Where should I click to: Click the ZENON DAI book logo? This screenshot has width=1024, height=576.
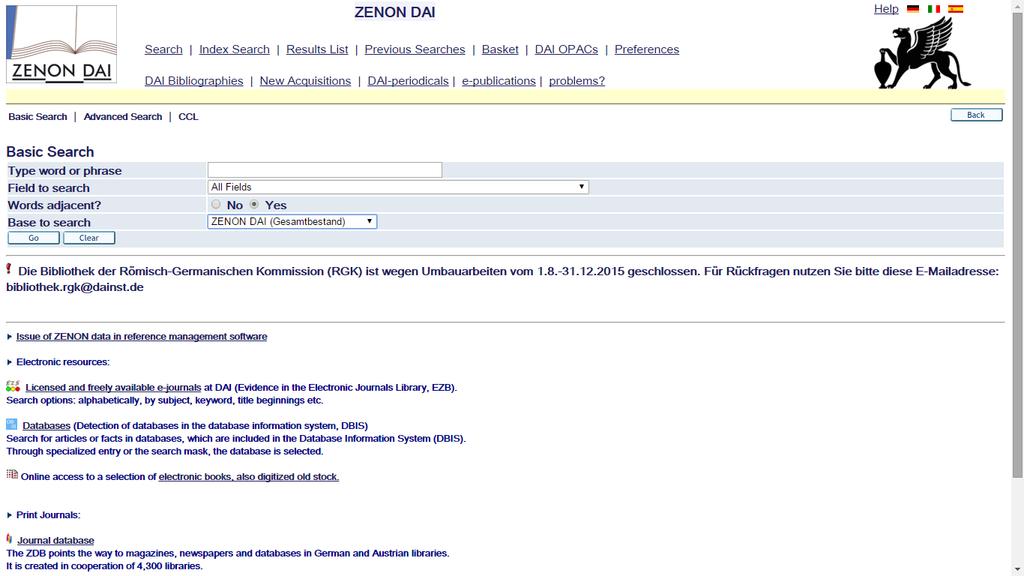click(61, 44)
